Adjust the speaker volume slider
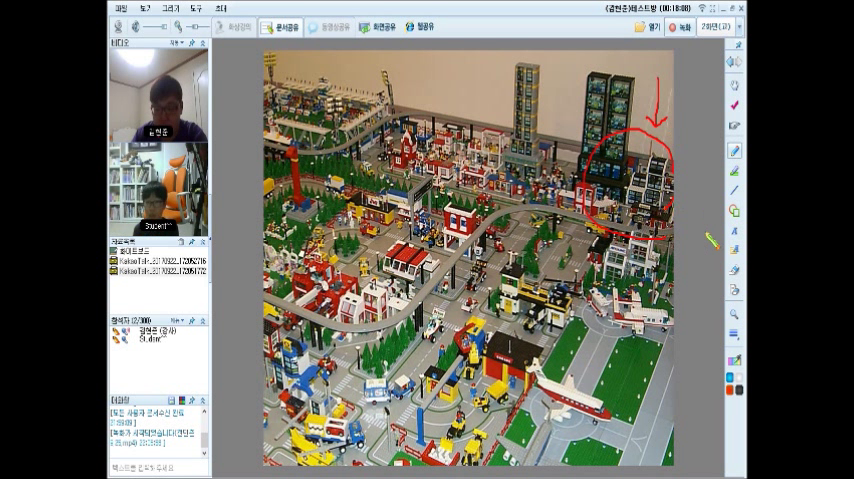Viewport: 854px width, 479px height. tap(156, 27)
